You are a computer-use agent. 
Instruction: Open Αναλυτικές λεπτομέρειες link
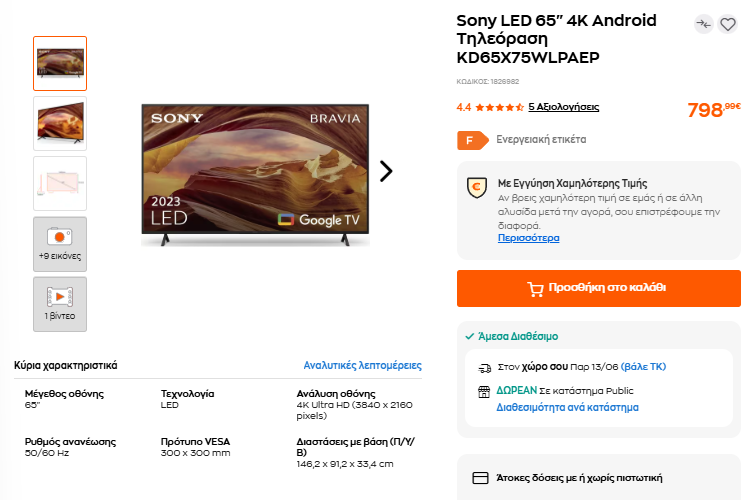click(x=362, y=366)
